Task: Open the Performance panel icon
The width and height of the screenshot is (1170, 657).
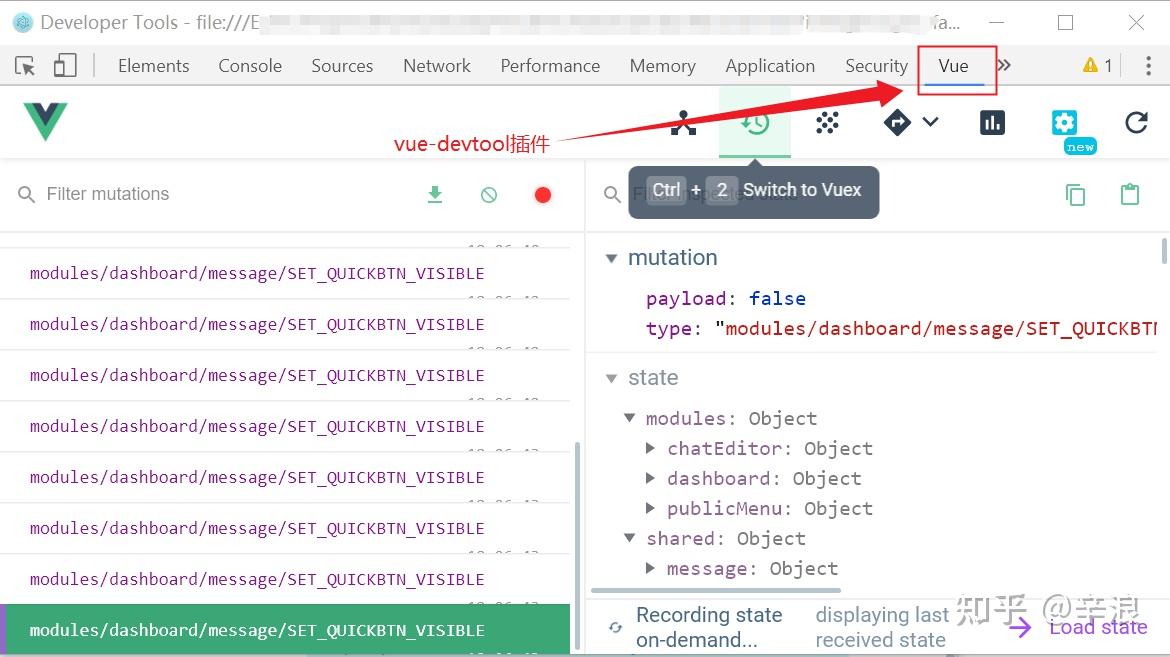Action: point(992,122)
